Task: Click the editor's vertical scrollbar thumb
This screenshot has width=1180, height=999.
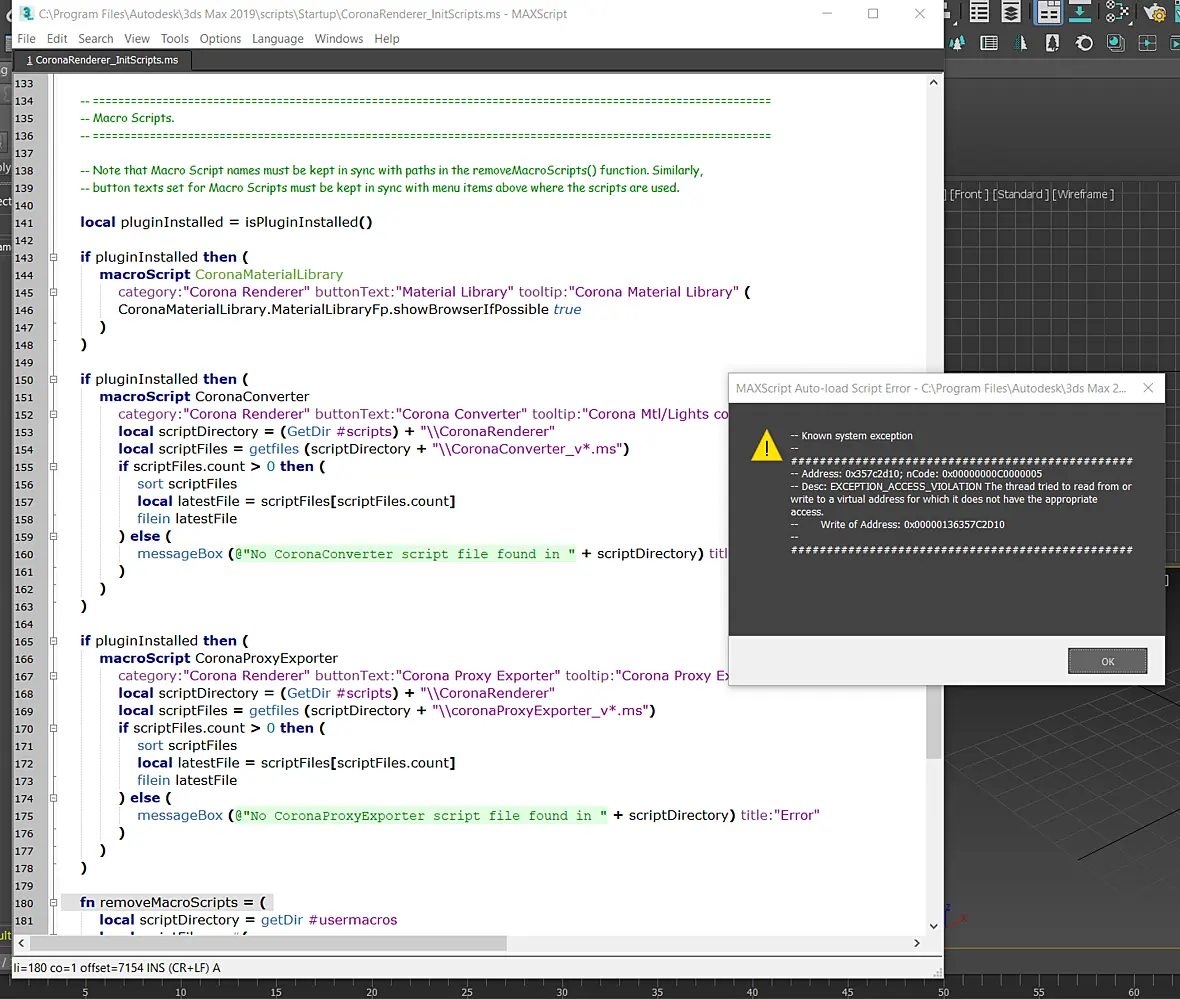Action: click(933, 721)
